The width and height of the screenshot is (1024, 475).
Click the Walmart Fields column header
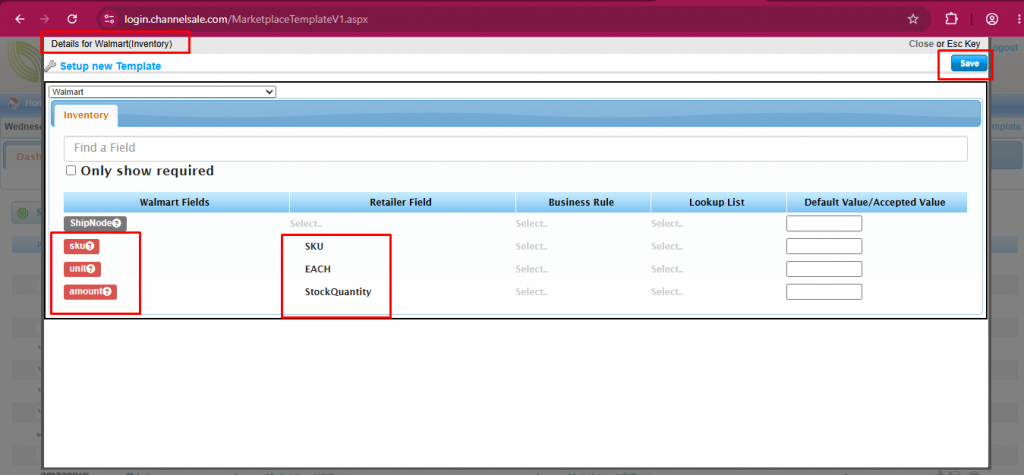pyautogui.click(x=174, y=203)
